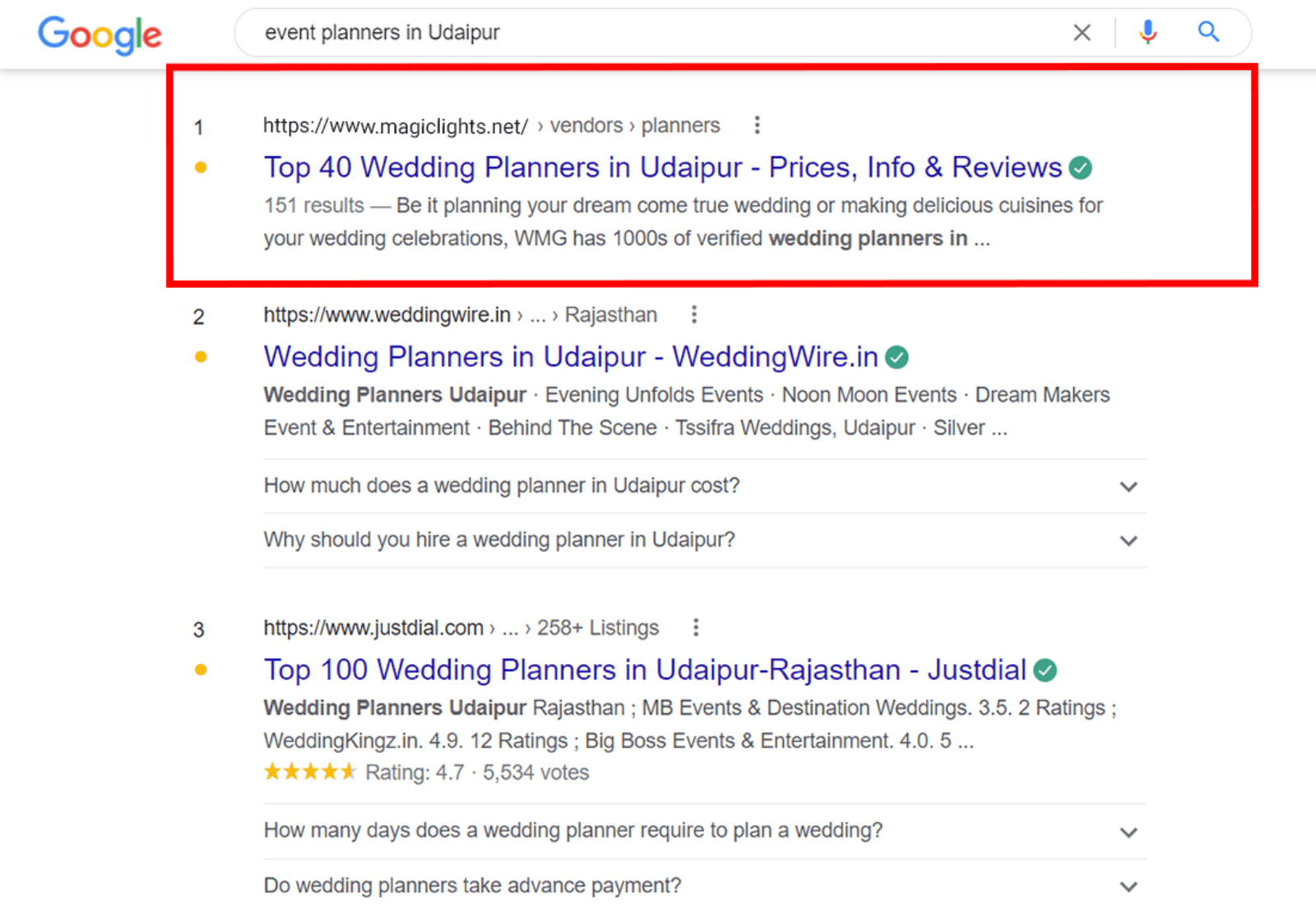The image size is (1316, 905).
Task: Click the blue magnifier search icon
Action: [1207, 32]
